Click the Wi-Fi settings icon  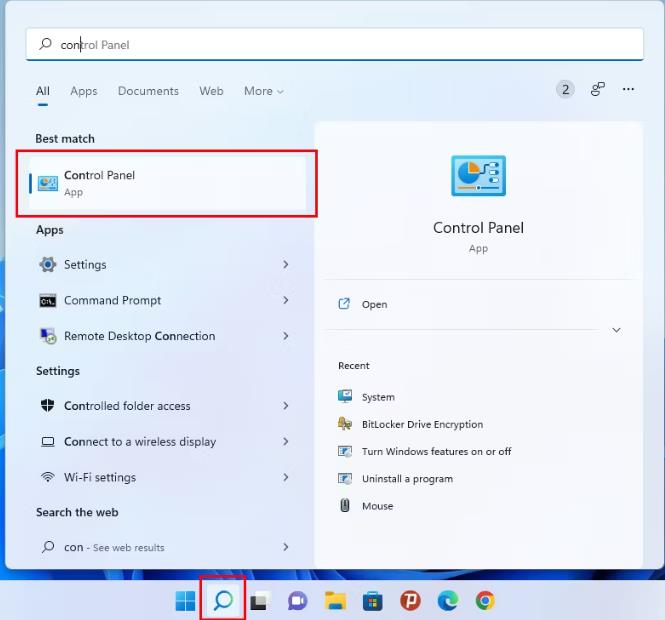48,477
